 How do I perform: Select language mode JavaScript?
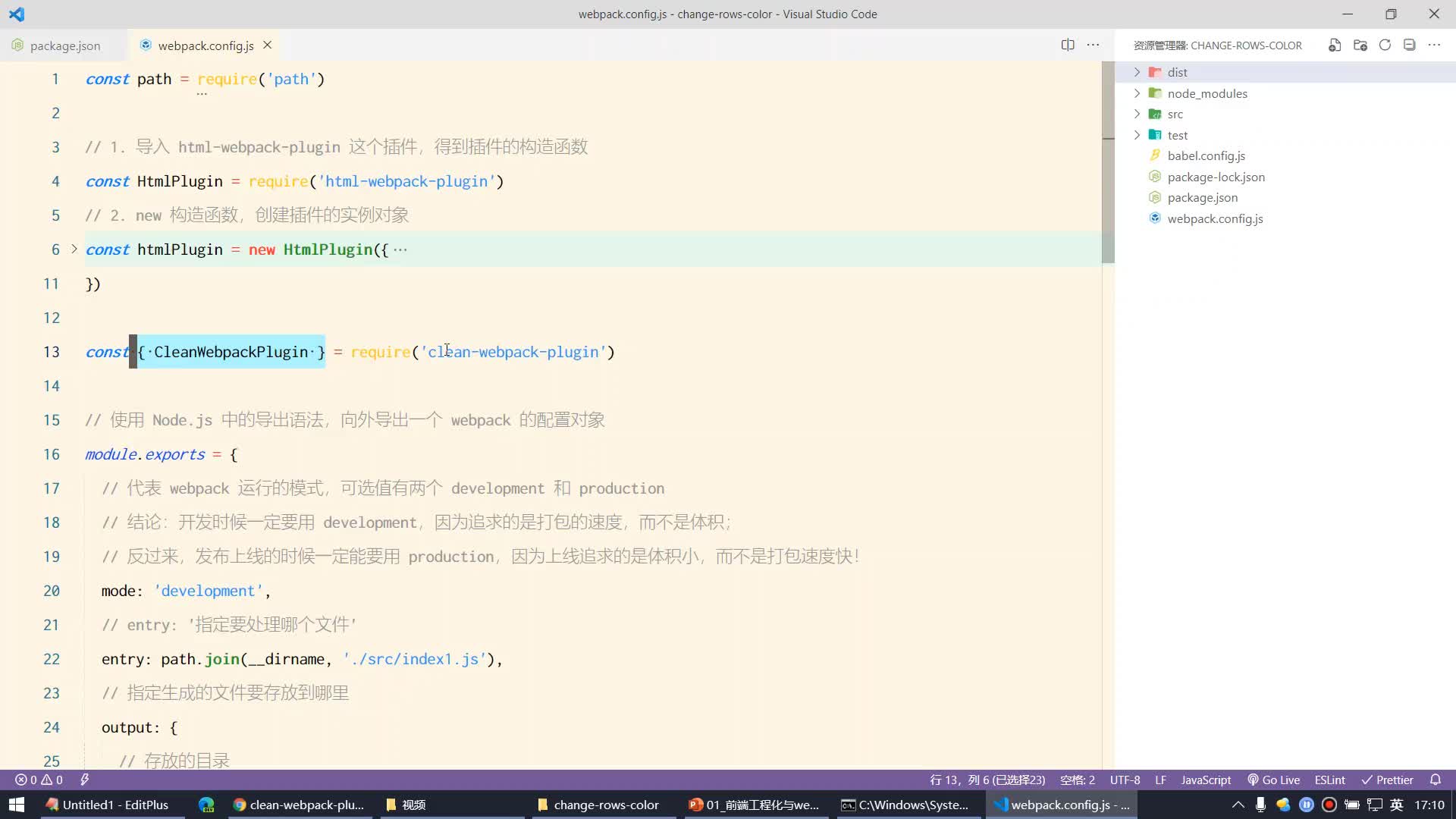point(1206,780)
